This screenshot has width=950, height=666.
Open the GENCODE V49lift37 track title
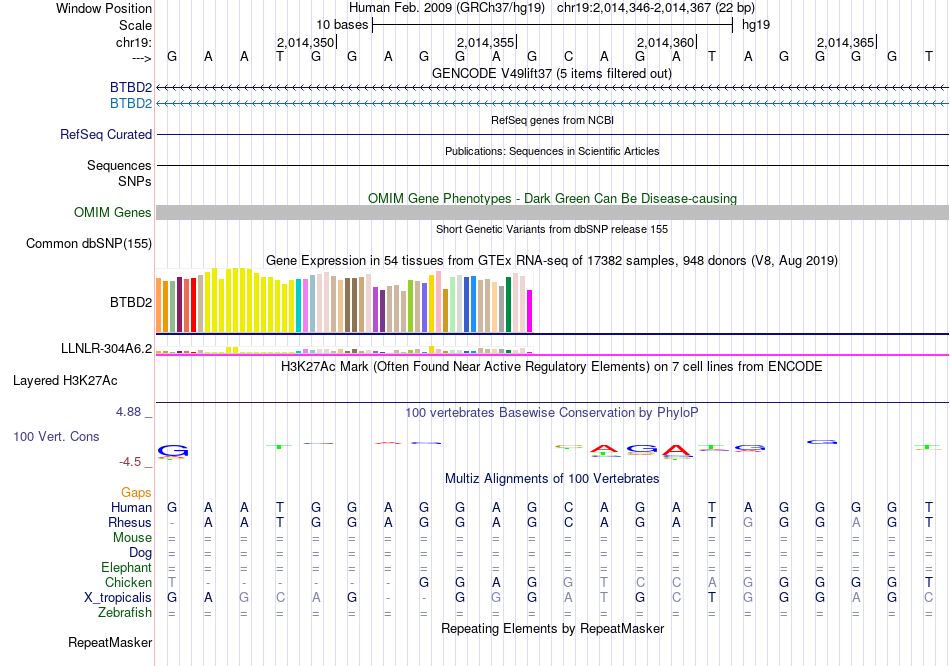click(551, 73)
